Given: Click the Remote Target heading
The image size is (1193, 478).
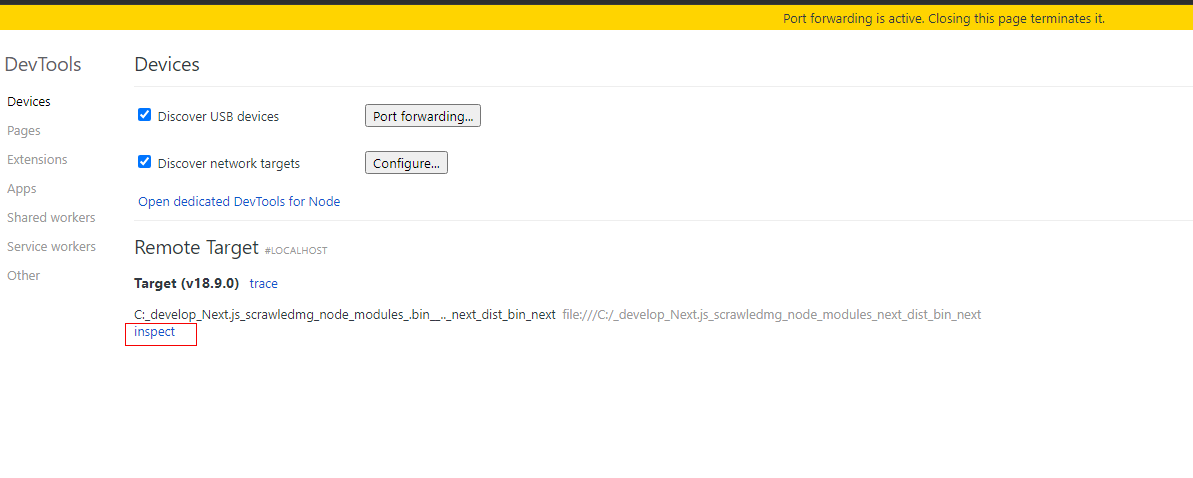Looking at the screenshot, I should coord(196,247).
